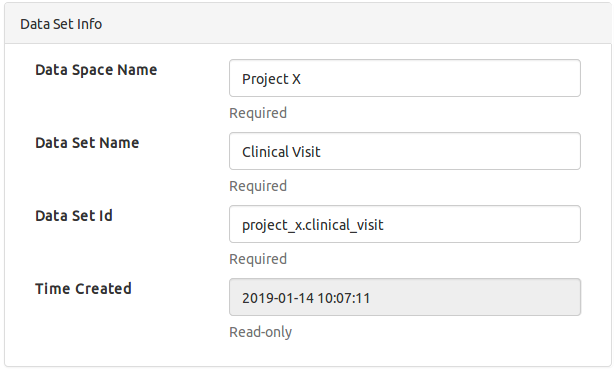Click the Time Created label
Image resolution: width=615 pixels, height=371 pixels.
tap(83, 289)
